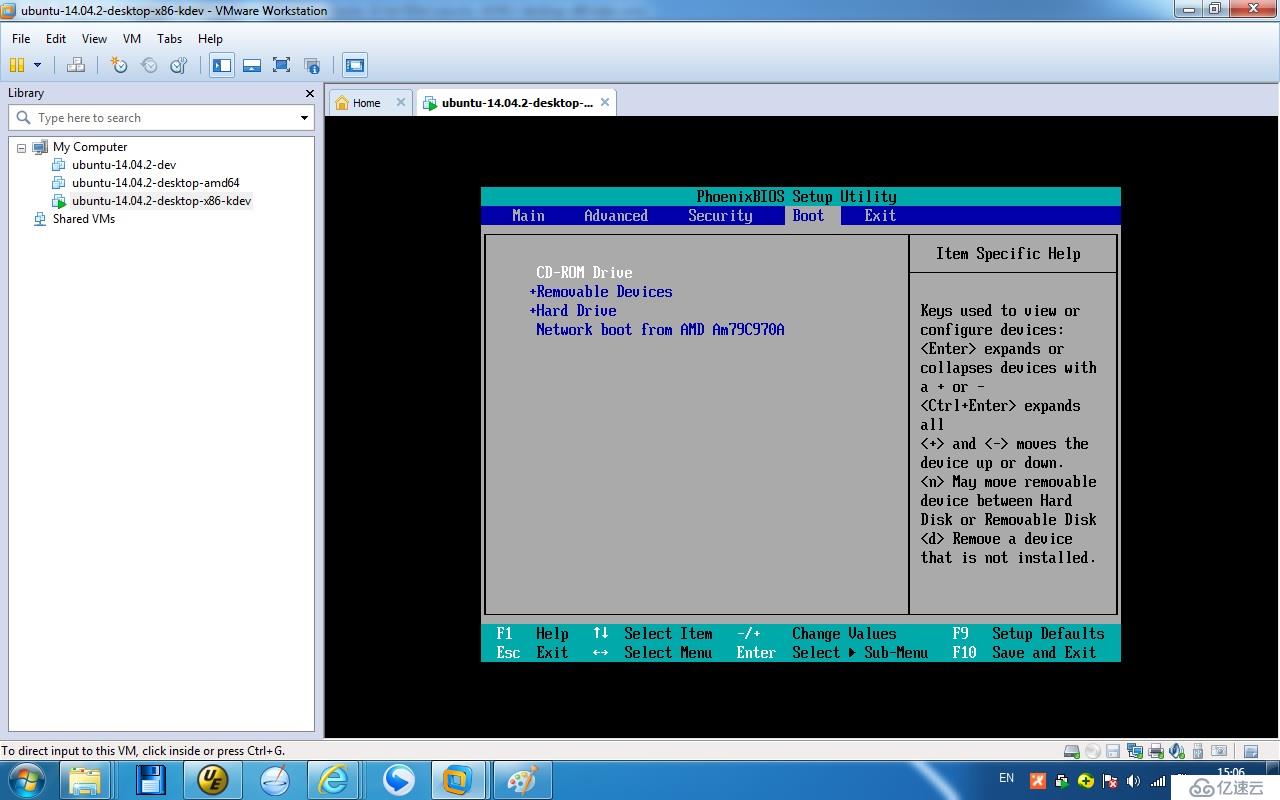Screen dimensions: 1280x800
Task: Expand the Hard Drive boot entry
Action: click(x=573, y=311)
